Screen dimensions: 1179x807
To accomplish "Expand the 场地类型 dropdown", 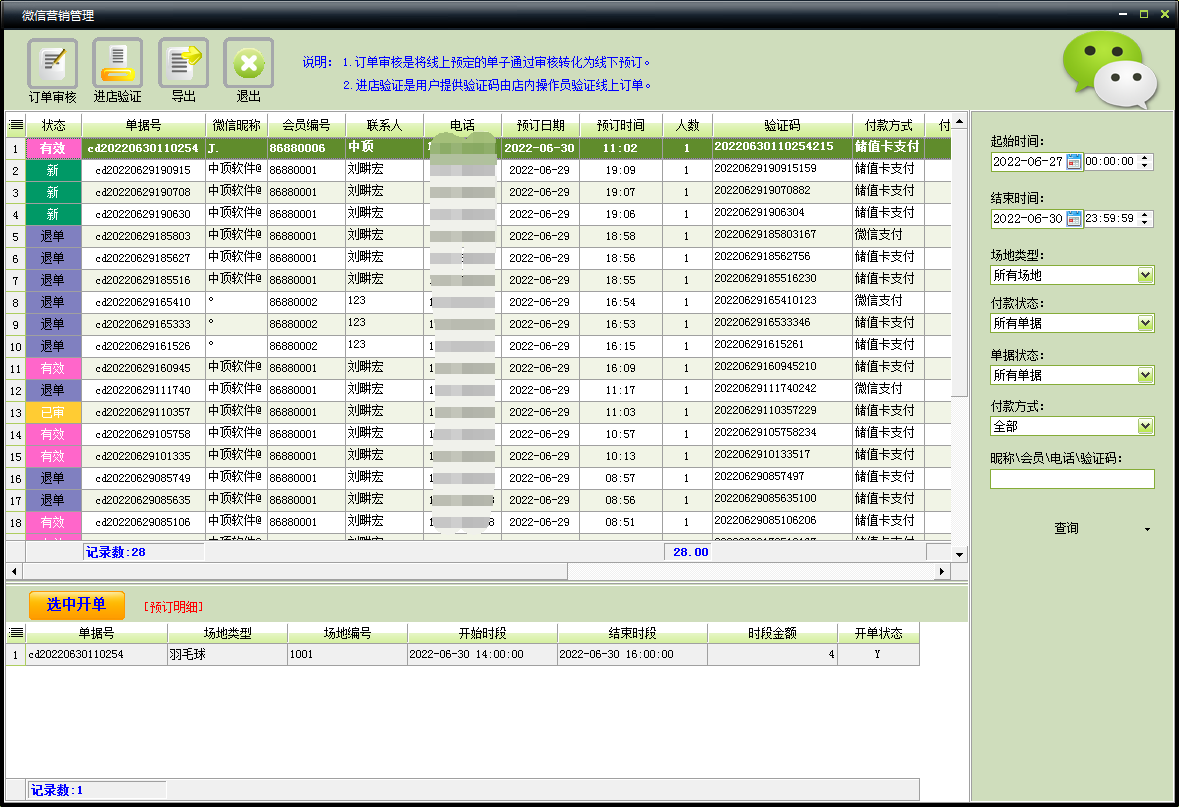I will coord(1145,275).
